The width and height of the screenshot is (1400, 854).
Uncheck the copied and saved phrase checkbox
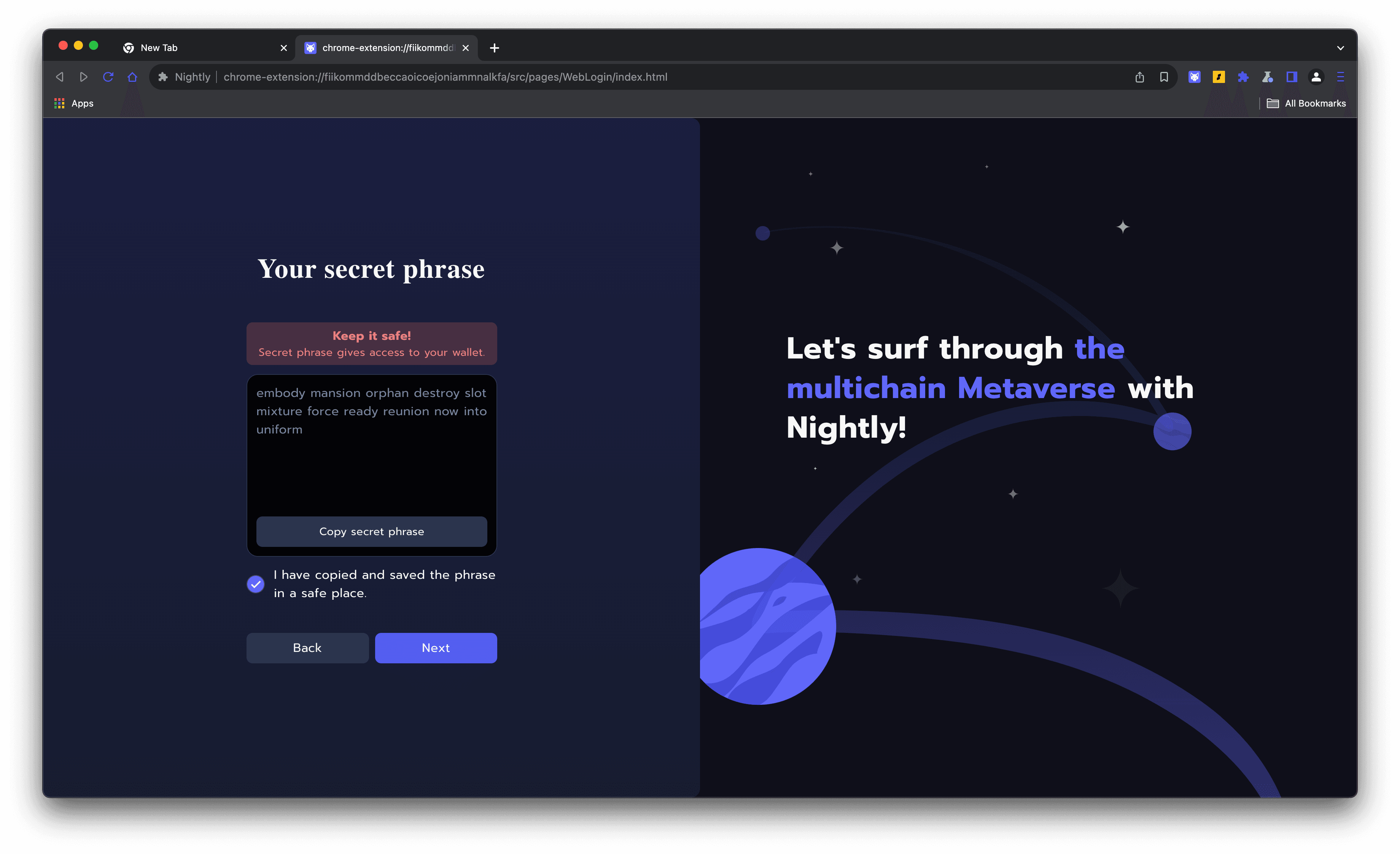256,583
